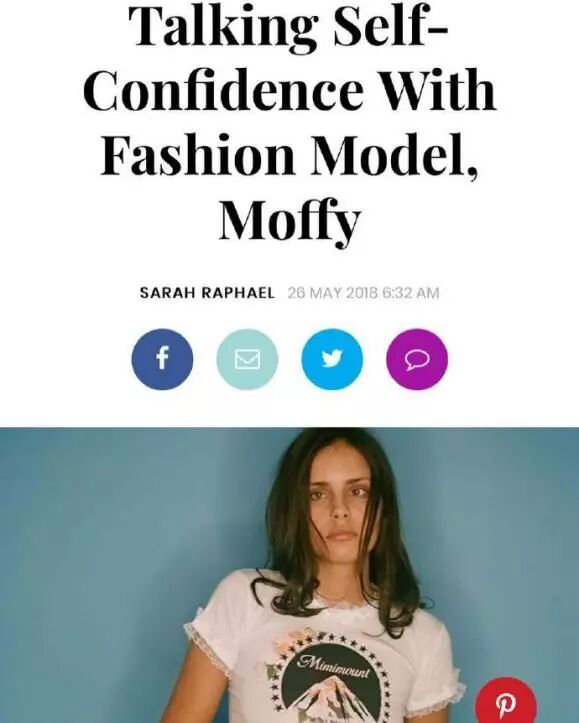Screen dimensions: 579x723
Task: Open comments with purple speech bubble icon
Action: [417, 359]
